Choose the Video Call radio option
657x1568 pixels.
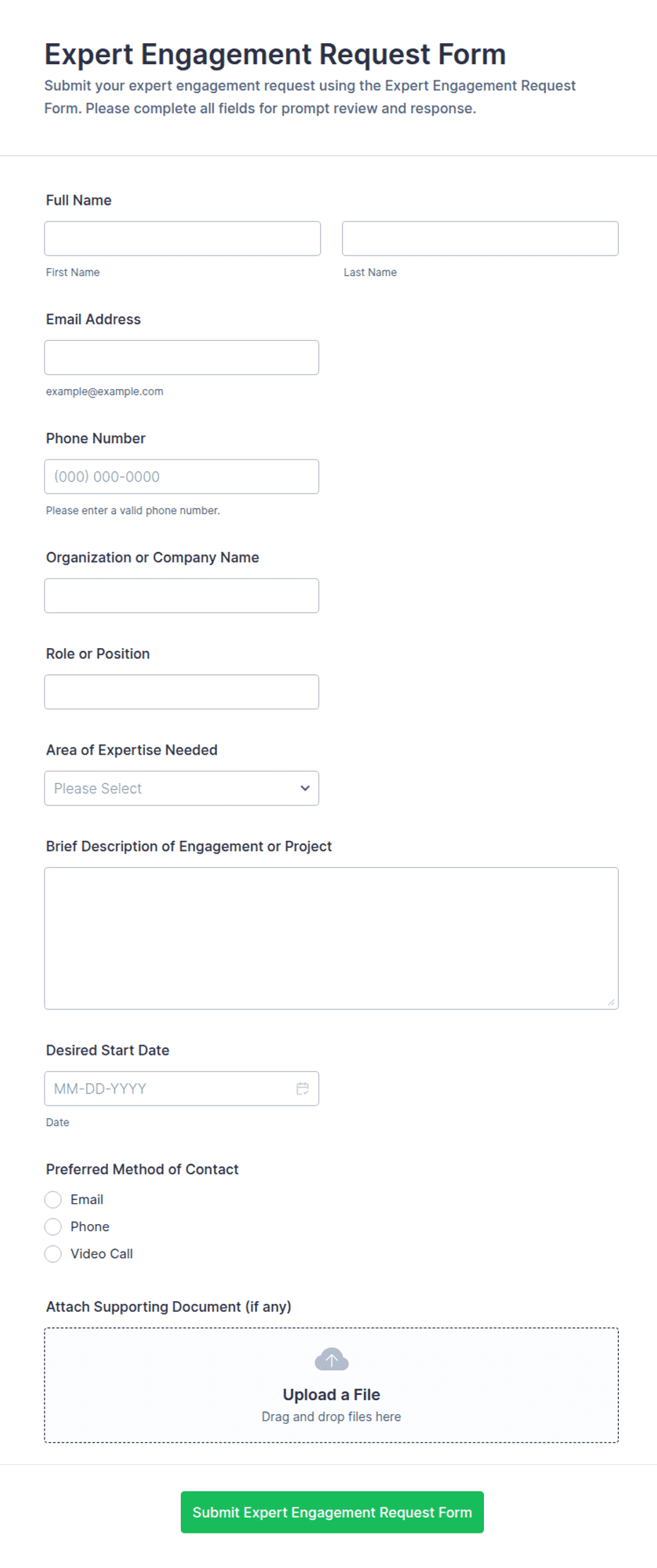[53, 1254]
